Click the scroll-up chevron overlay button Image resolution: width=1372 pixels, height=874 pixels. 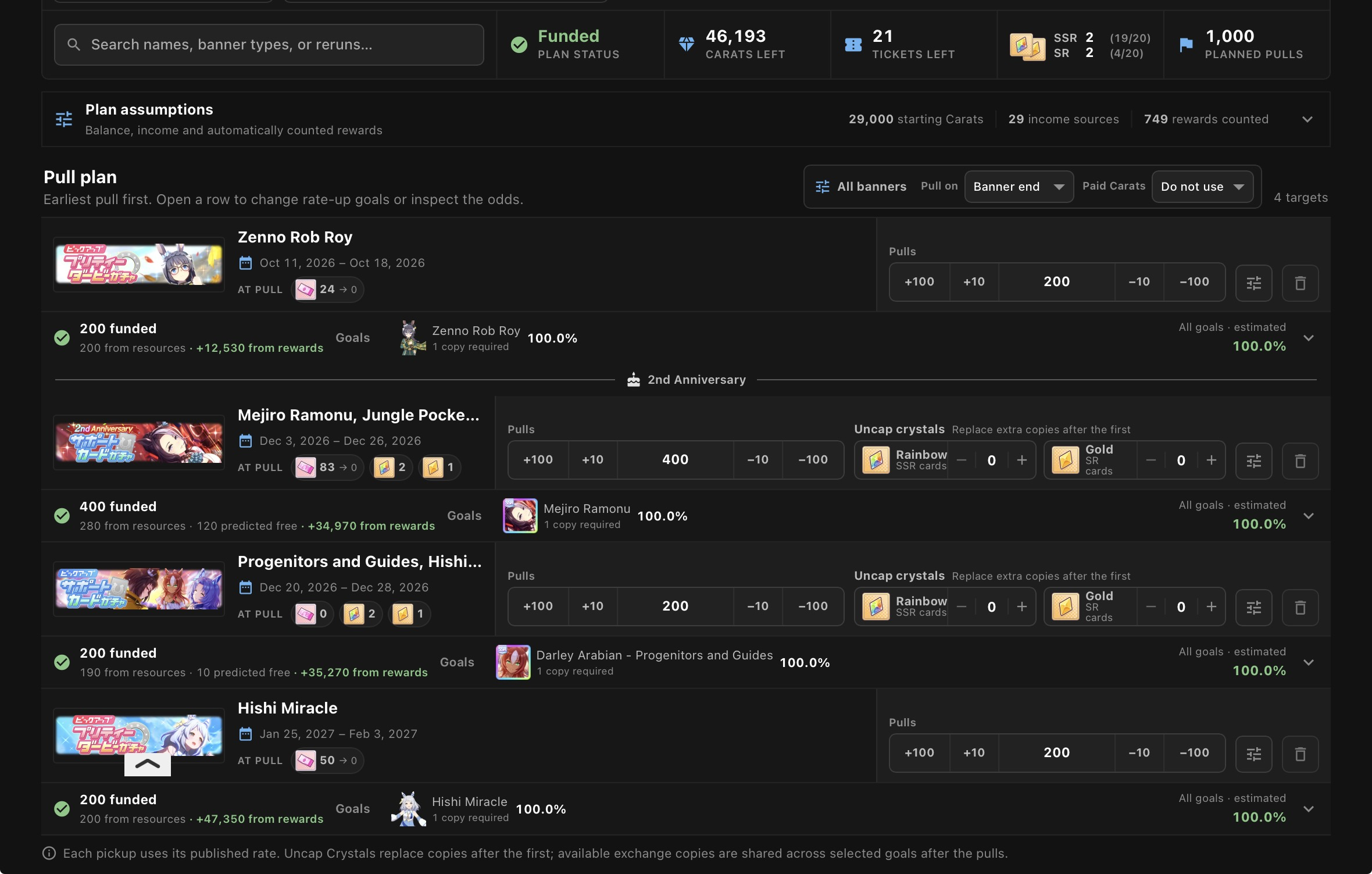(x=148, y=764)
